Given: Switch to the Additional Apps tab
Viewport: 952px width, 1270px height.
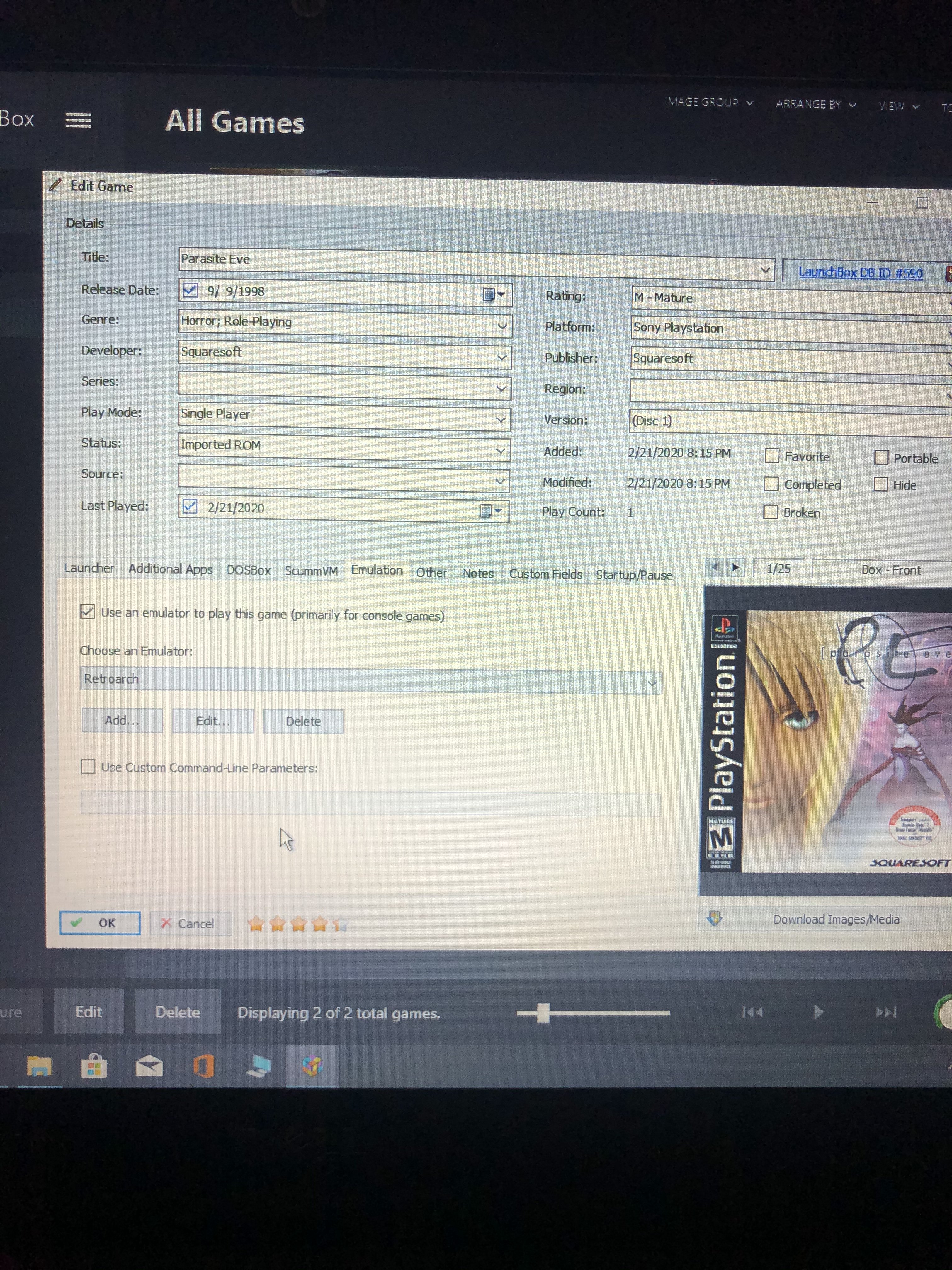Looking at the screenshot, I should click(170, 569).
